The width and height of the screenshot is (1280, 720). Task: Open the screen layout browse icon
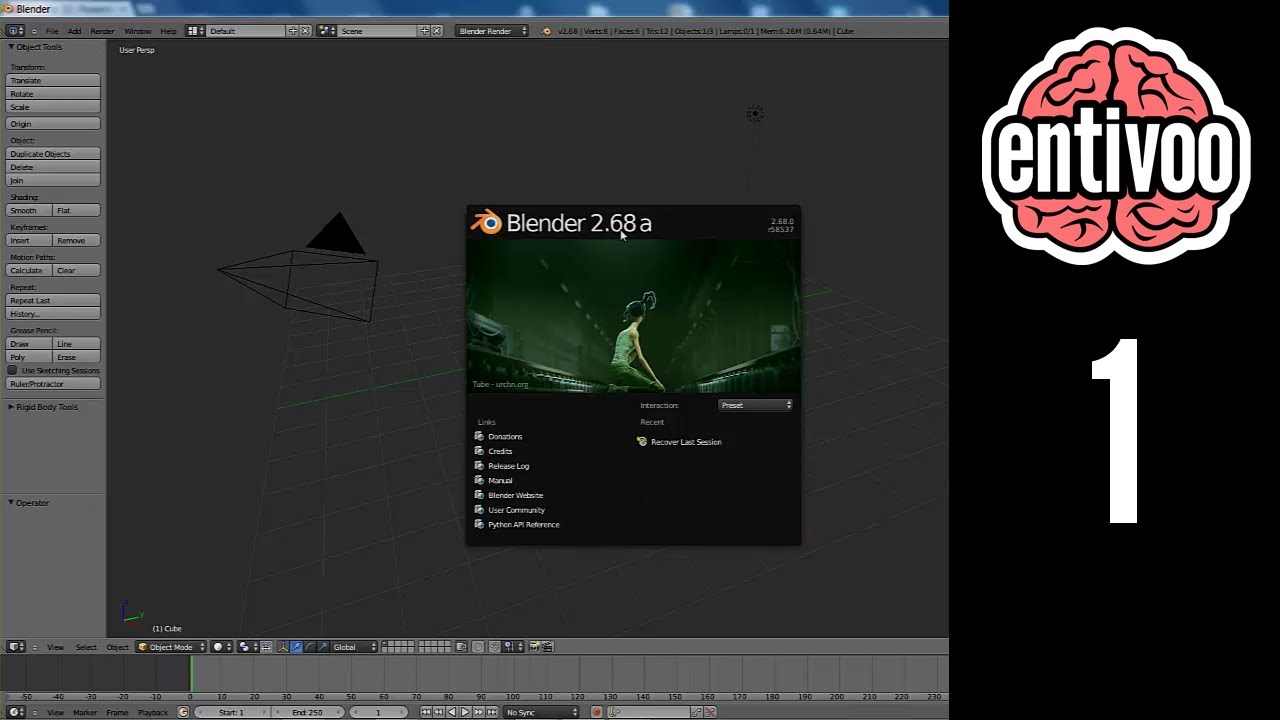[x=191, y=31]
